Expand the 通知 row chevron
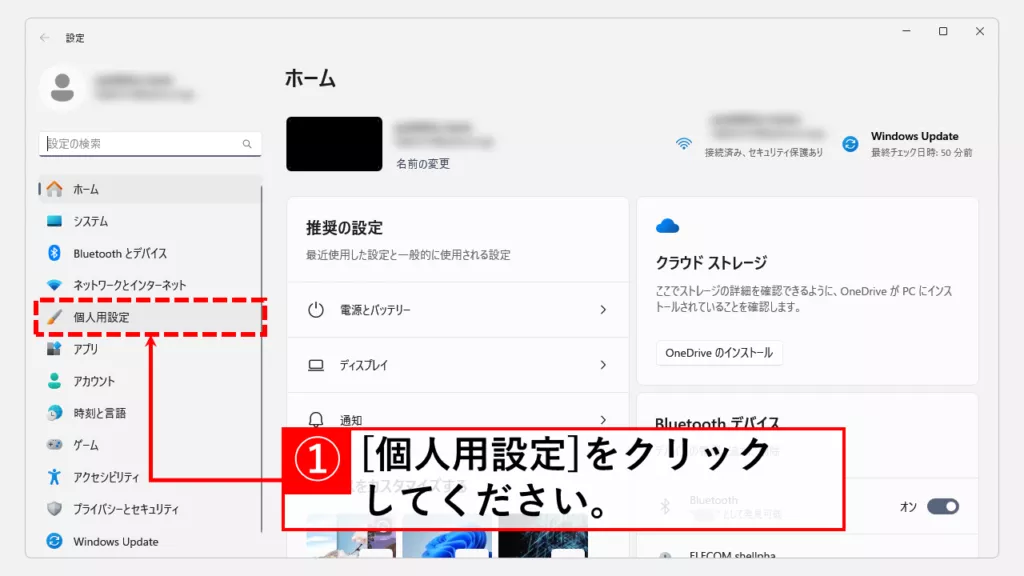This screenshot has height=576, width=1024. coord(603,419)
